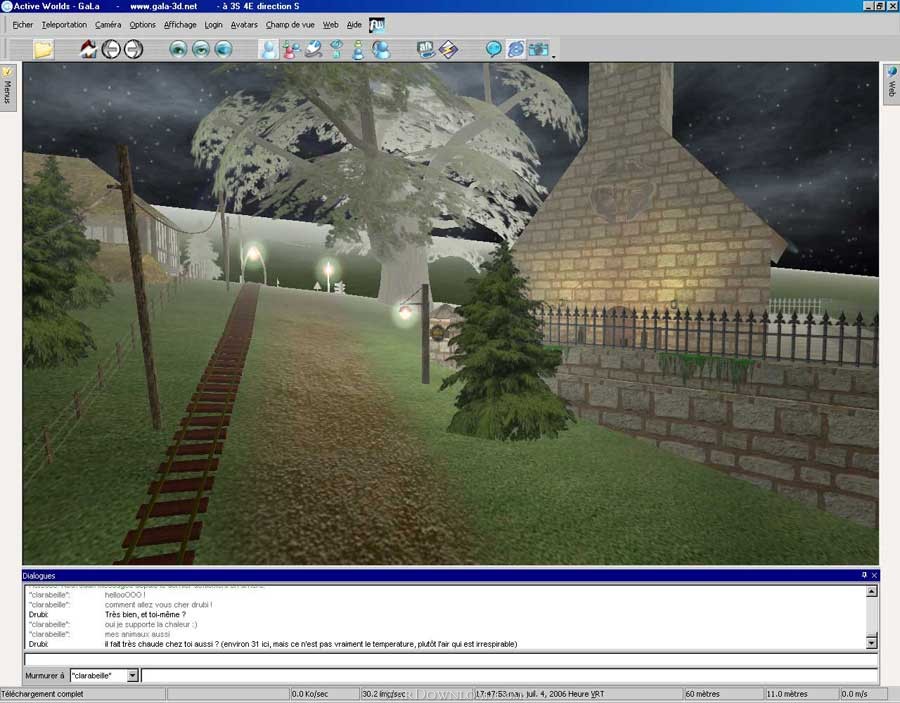
Task: Click the AFK toolbar icon
Action: click(x=427, y=49)
